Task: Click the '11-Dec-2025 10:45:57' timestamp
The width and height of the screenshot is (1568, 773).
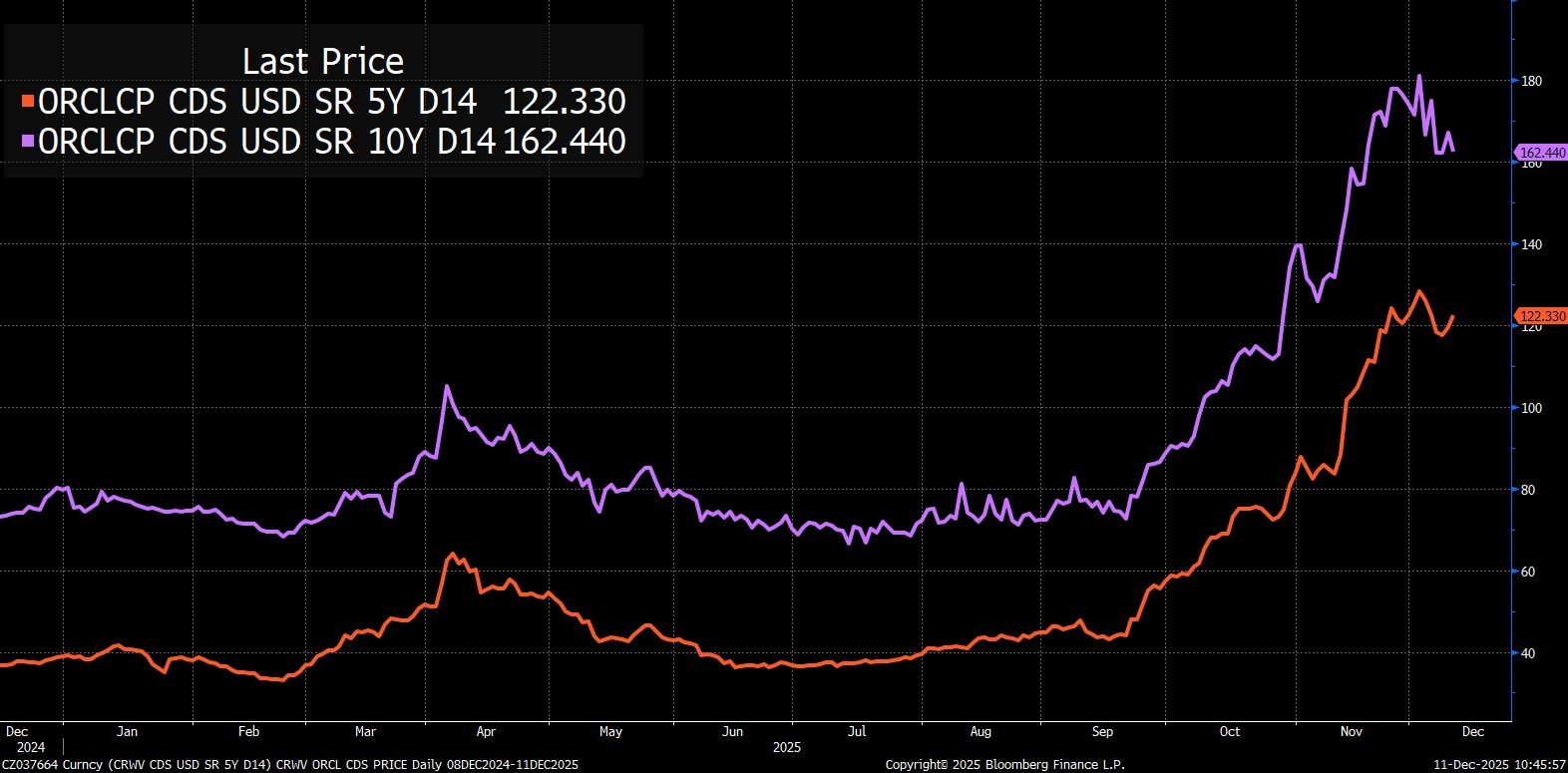Action: point(1500,764)
